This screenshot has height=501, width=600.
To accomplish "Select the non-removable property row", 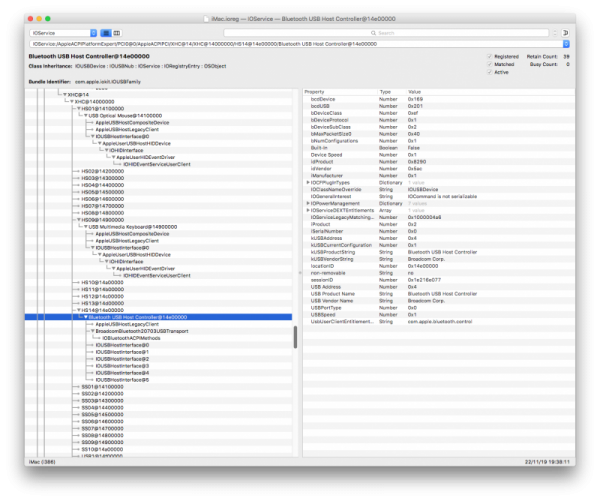I will pos(439,273).
